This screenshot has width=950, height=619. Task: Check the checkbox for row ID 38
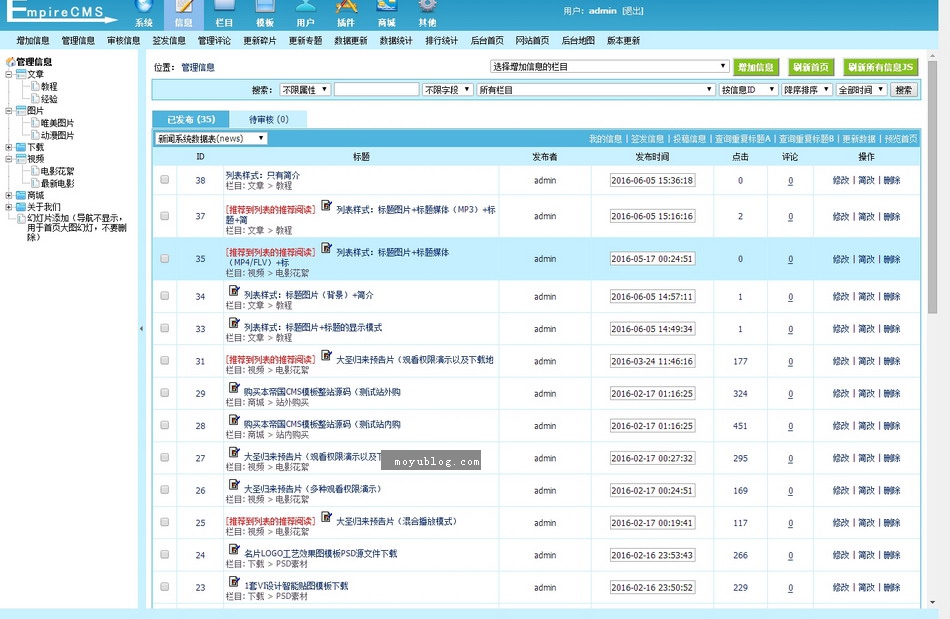(x=165, y=180)
